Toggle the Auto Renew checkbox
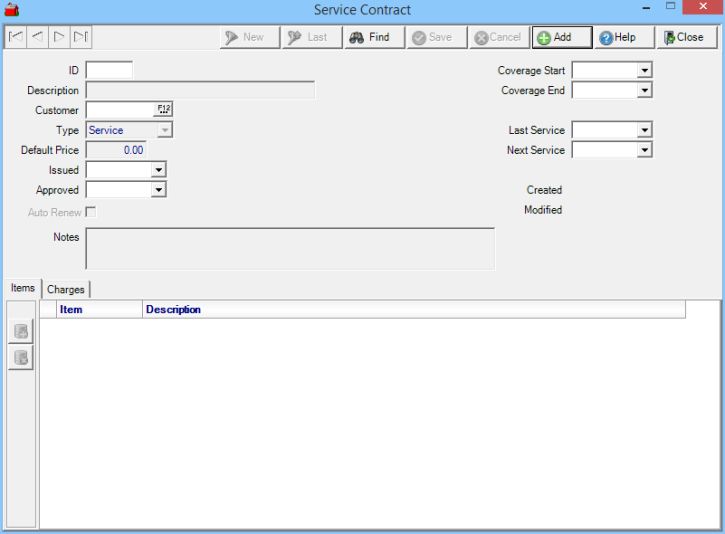The height and width of the screenshot is (534, 725). [x=91, y=212]
